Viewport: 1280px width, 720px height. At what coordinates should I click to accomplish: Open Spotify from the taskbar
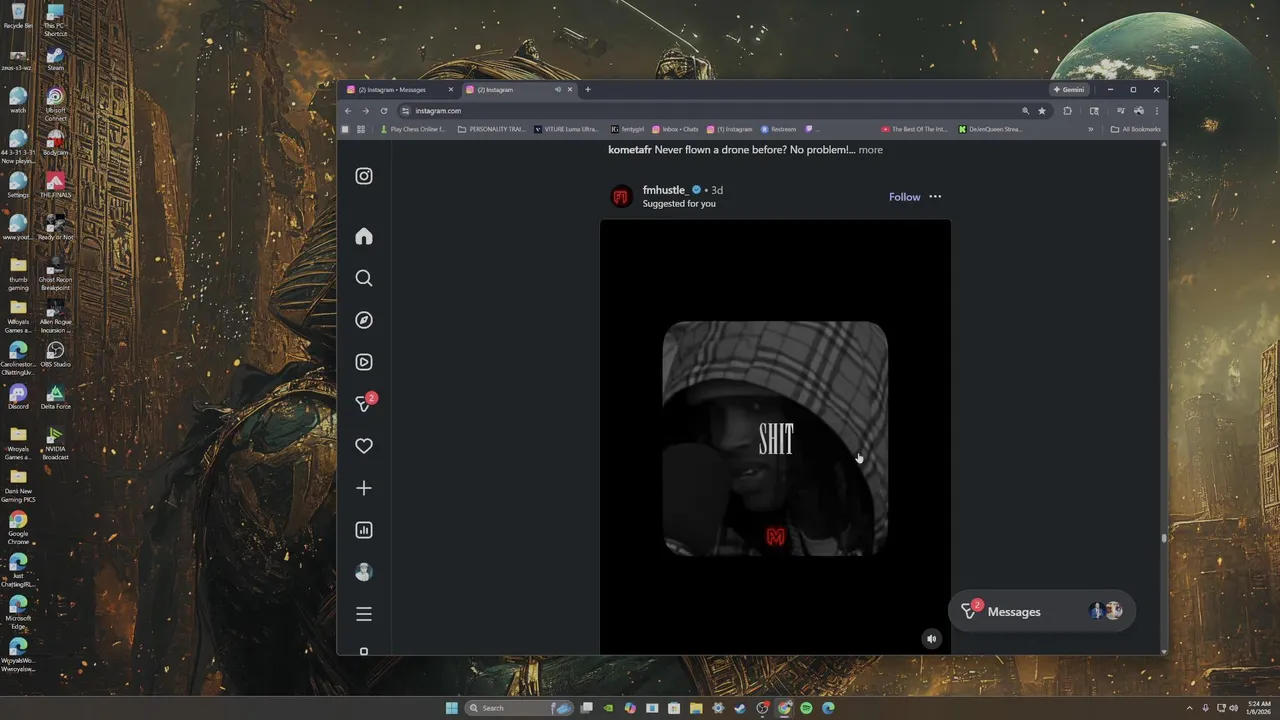pyautogui.click(x=806, y=708)
